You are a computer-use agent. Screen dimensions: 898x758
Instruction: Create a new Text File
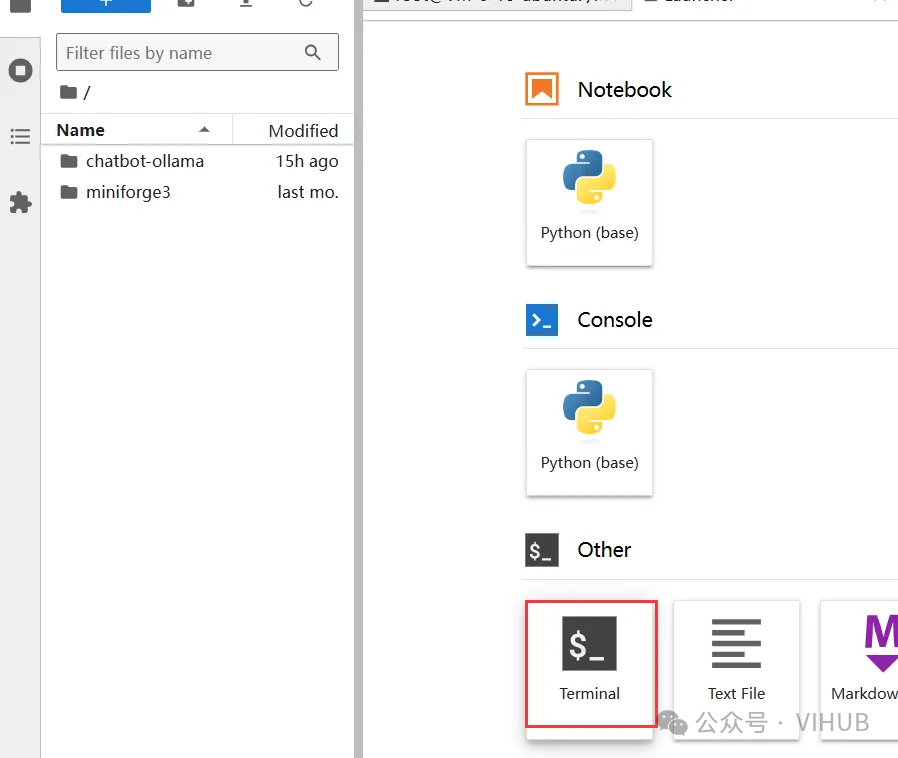[736, 664]
